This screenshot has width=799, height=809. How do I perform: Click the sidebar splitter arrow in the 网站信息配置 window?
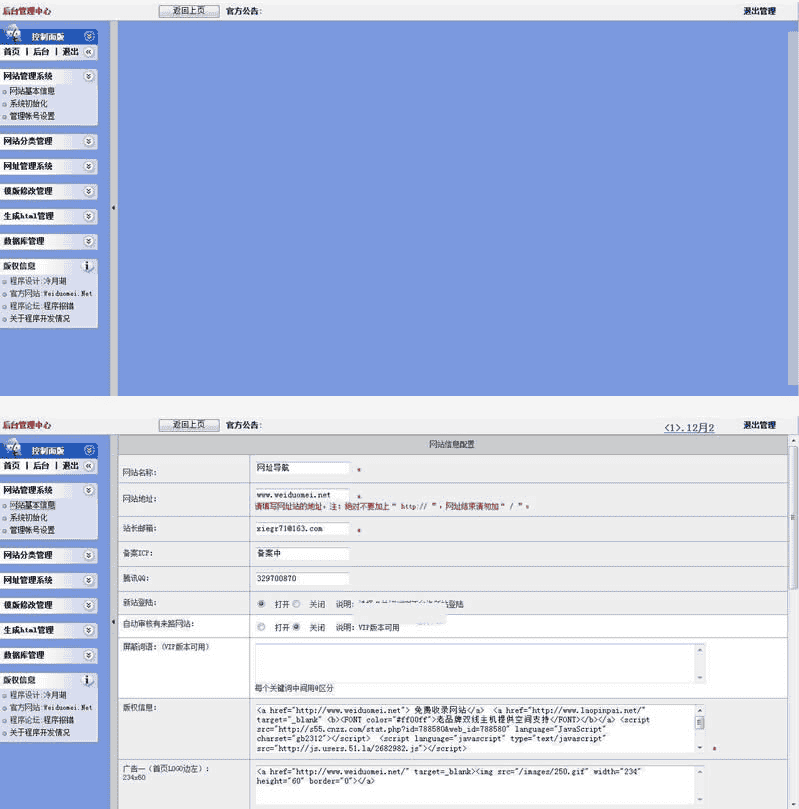(x=113, y=622)
